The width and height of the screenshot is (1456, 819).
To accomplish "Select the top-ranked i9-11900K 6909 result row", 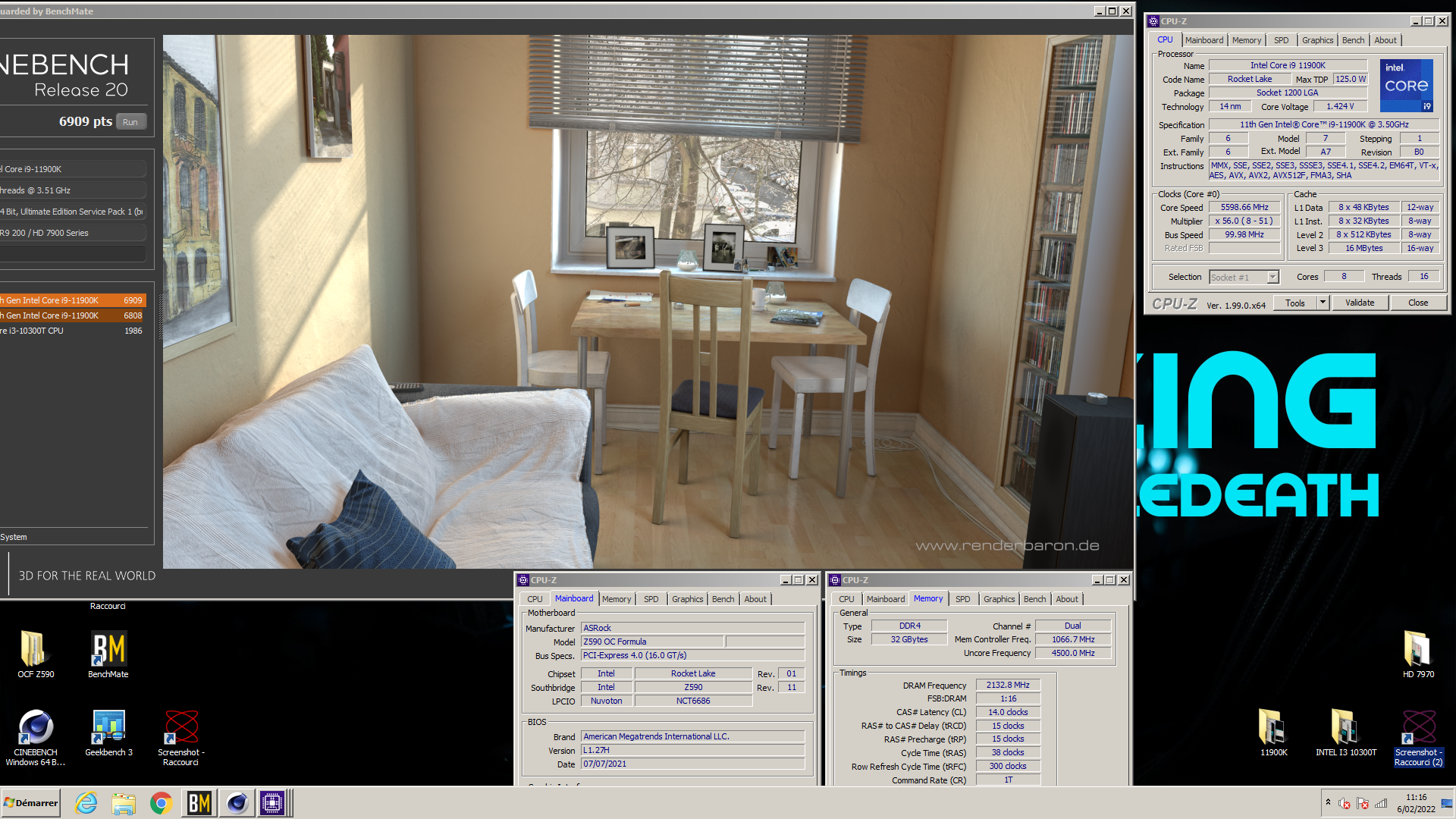I will (73, 300).
